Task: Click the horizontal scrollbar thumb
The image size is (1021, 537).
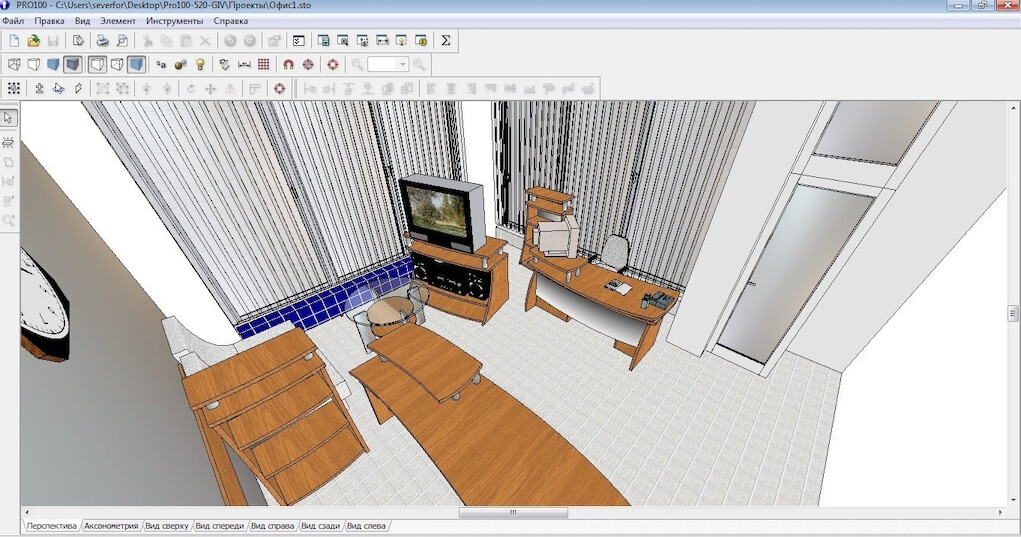Action: pyautogui.click(x=512, y=513)
